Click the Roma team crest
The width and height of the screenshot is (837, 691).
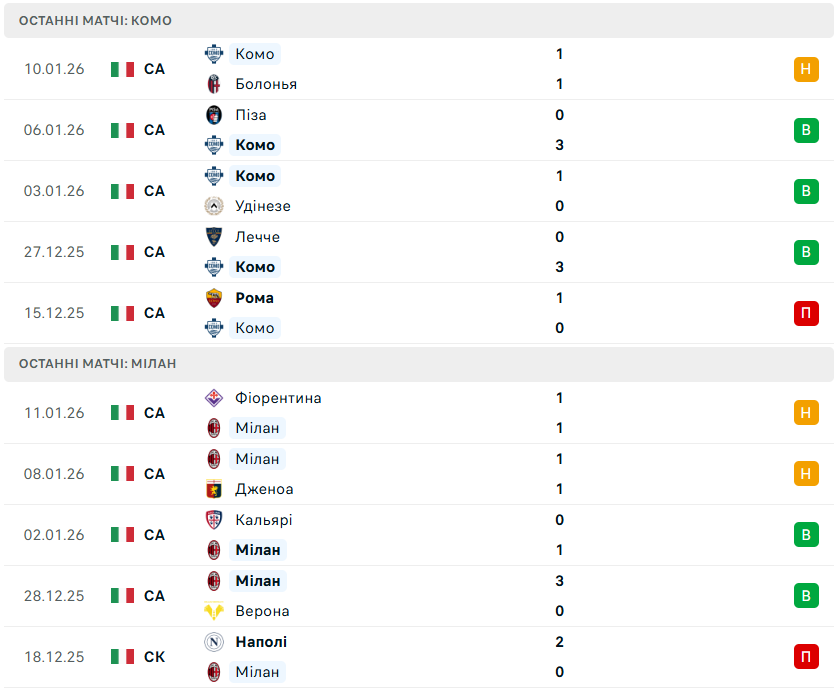pyautogui.click(x=213, y=298)
